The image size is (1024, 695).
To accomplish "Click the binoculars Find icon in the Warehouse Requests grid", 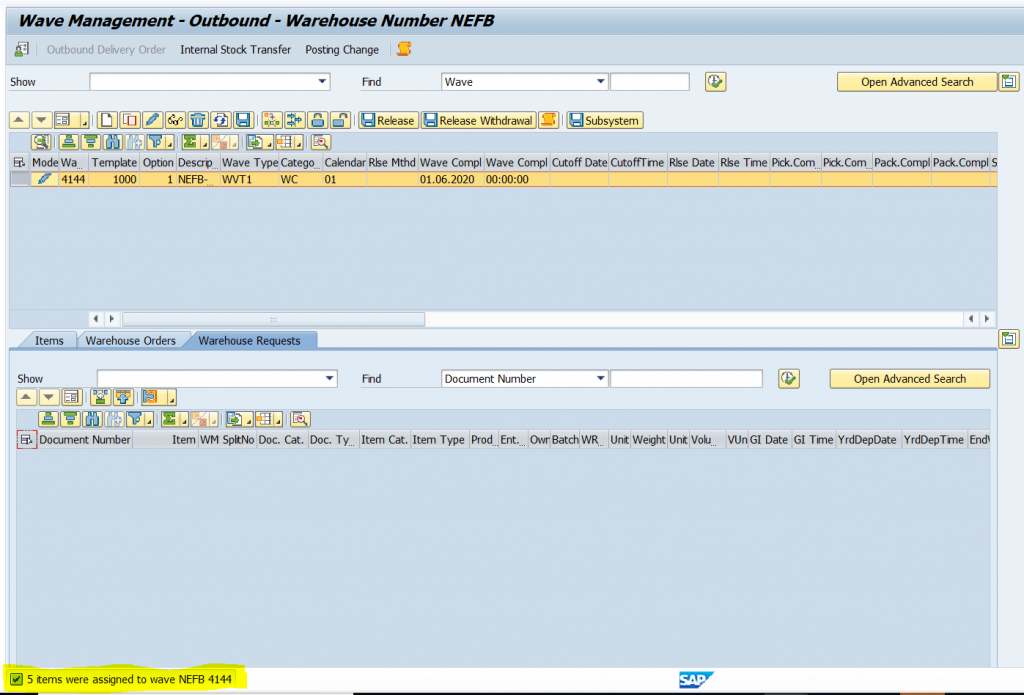I will 92,419.
